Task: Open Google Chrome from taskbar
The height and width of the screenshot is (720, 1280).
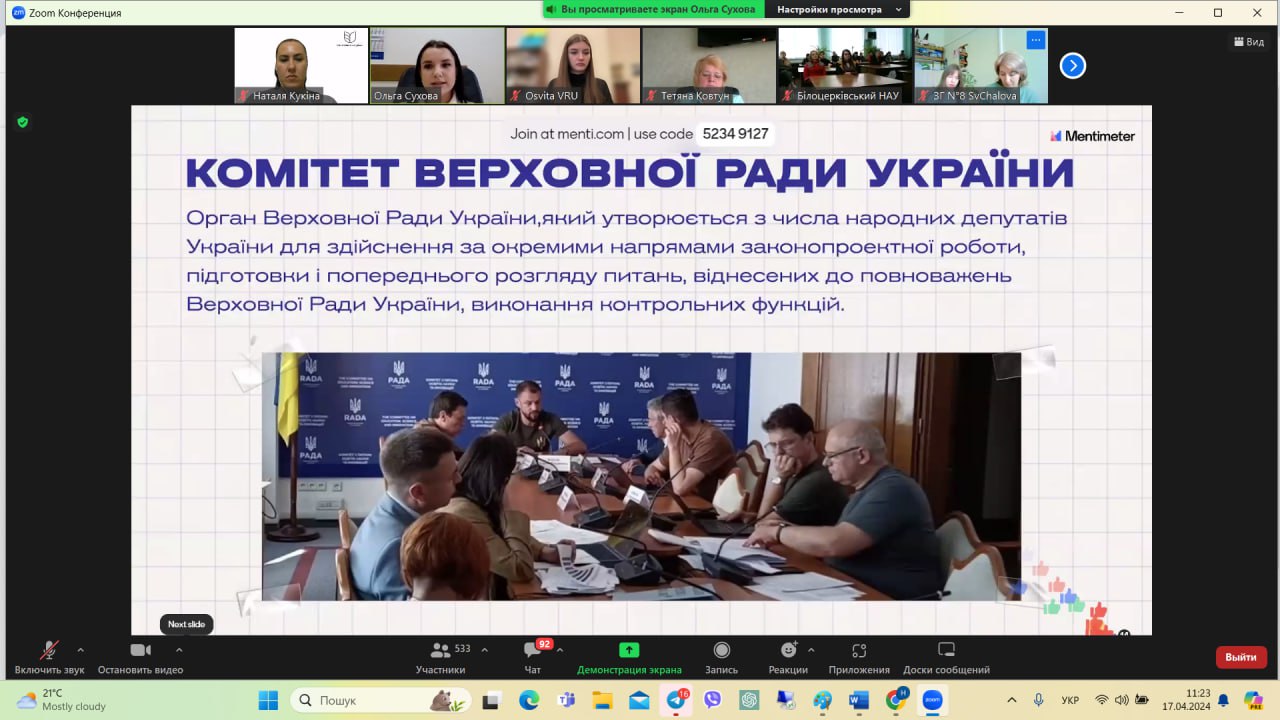Action: 896,701
